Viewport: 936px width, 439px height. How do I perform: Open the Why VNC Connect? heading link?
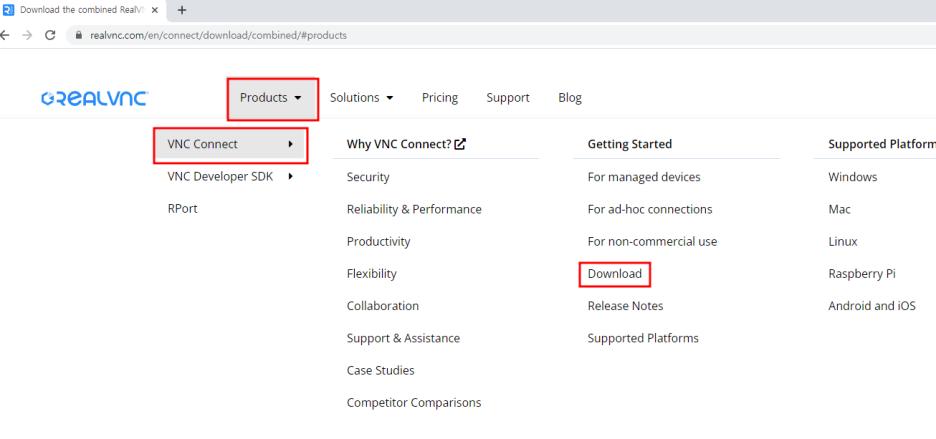click(x=399, y=144)
